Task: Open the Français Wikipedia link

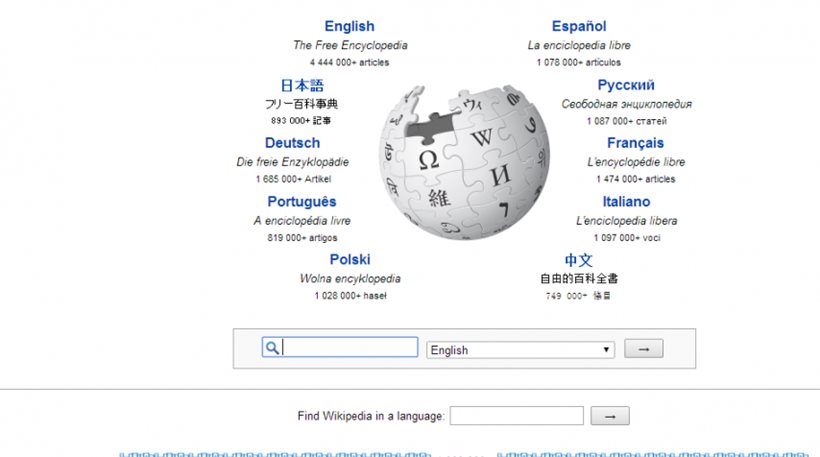Action: tap(635, 143)
